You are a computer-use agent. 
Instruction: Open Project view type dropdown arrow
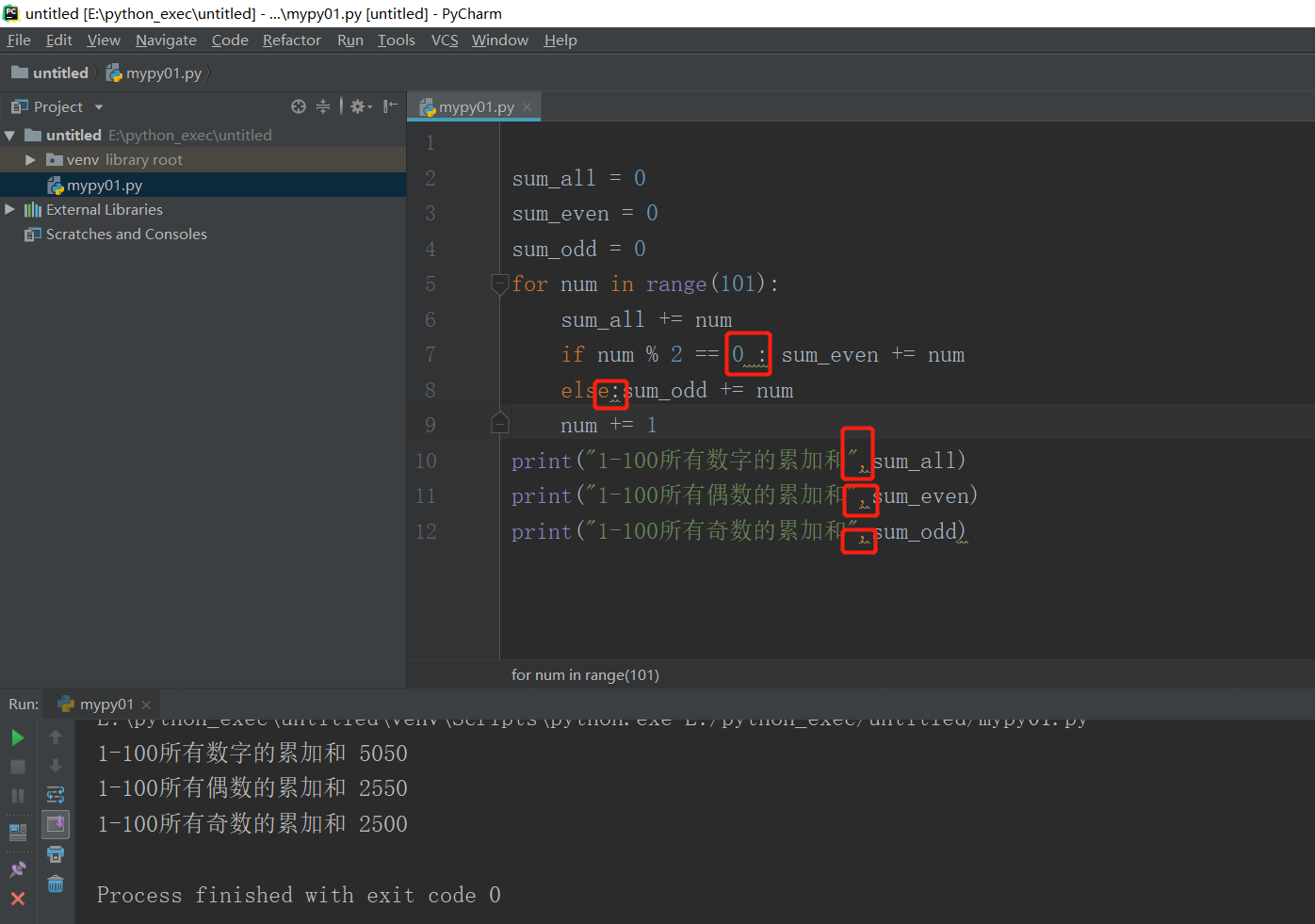99,107
